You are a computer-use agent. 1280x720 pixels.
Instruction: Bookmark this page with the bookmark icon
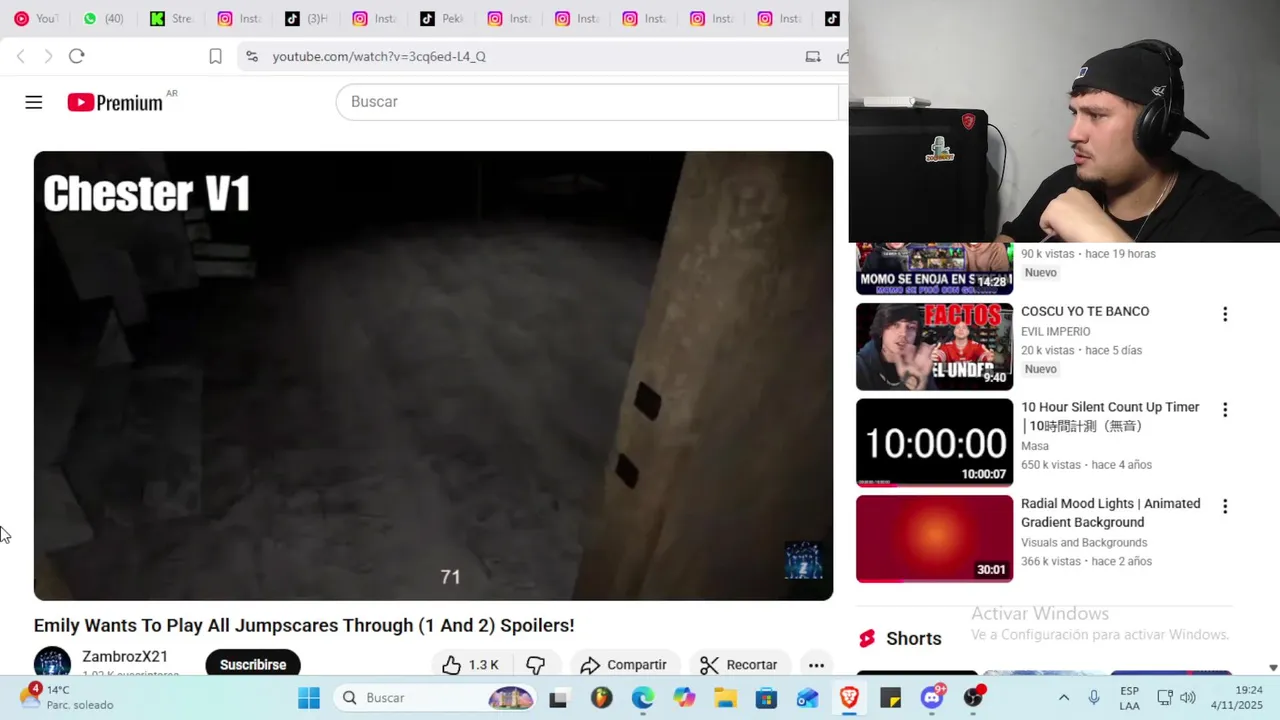click(215, 56)
